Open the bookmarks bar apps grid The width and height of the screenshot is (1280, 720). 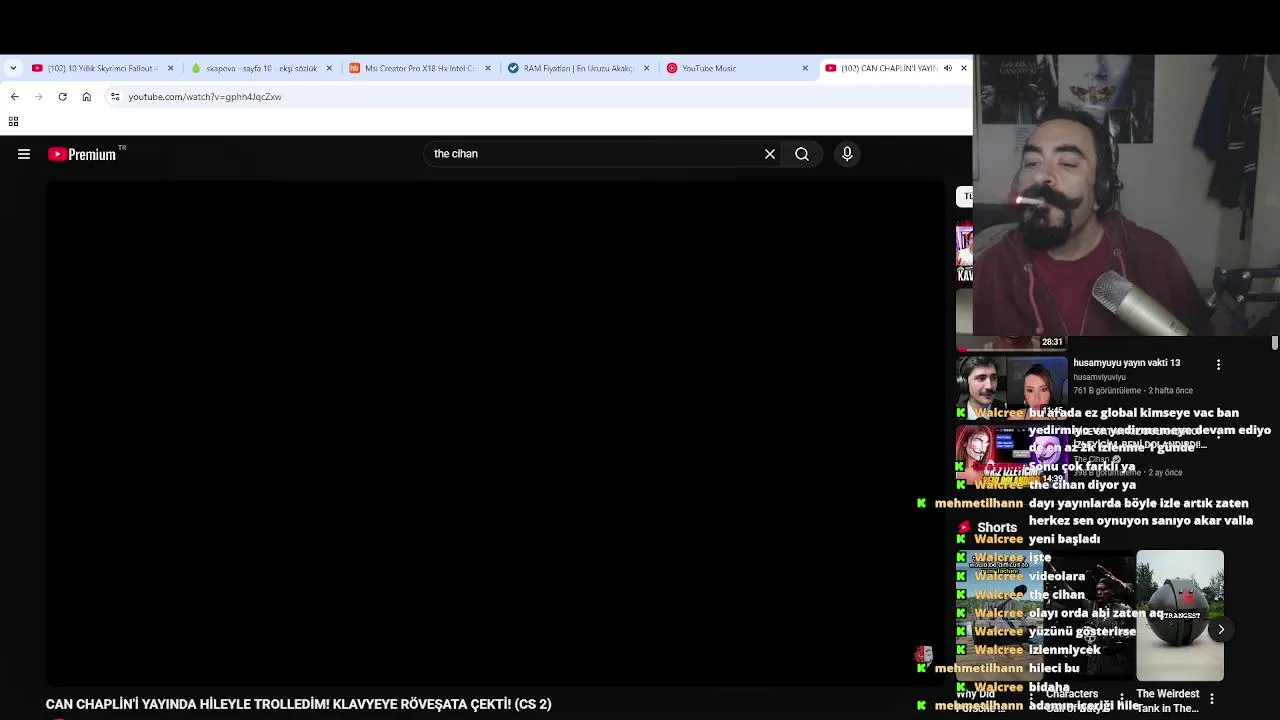click(13, 122)
